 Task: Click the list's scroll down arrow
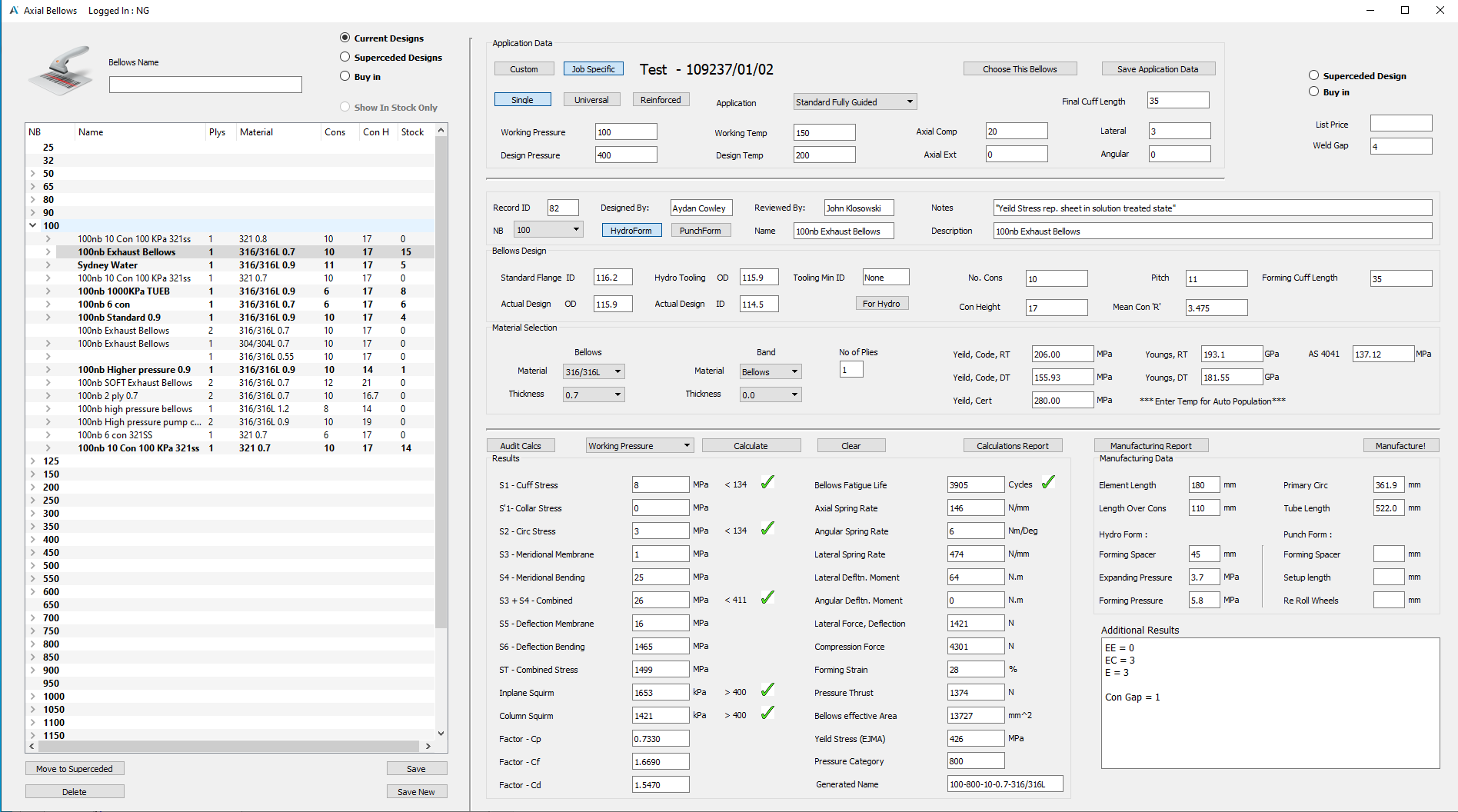point(441,734)
